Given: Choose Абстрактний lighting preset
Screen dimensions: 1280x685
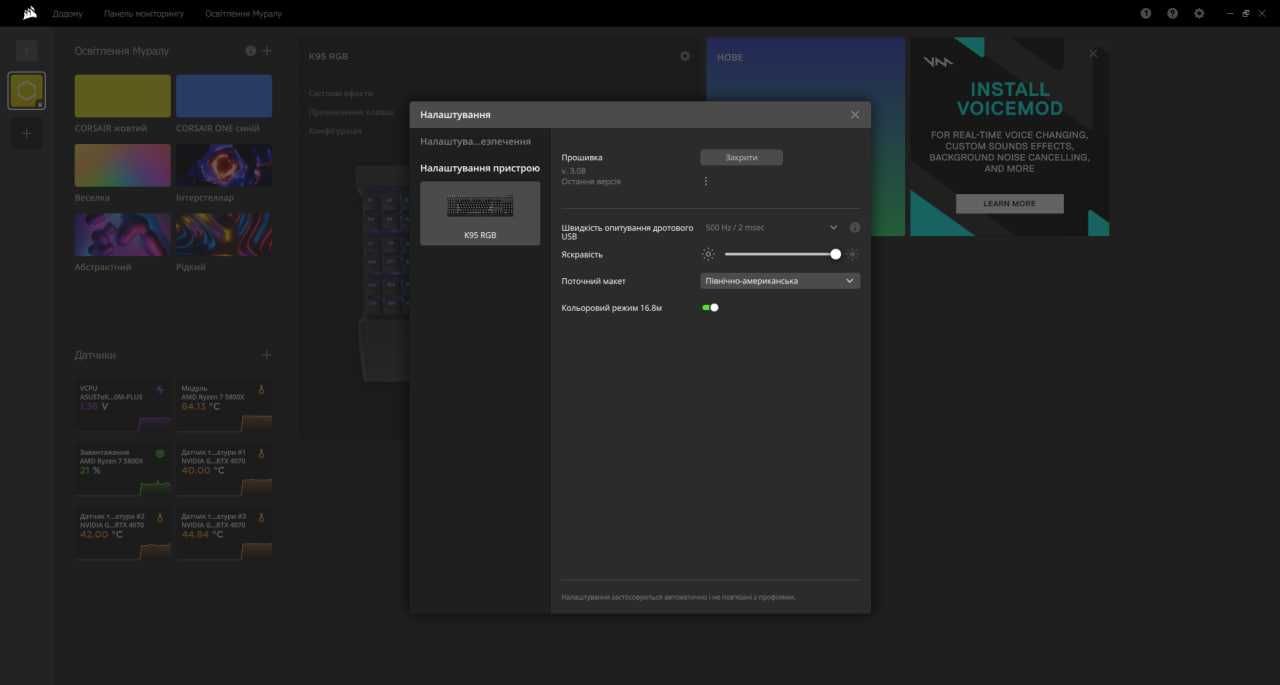Looking at the screenshot, I should pos(123,234).
